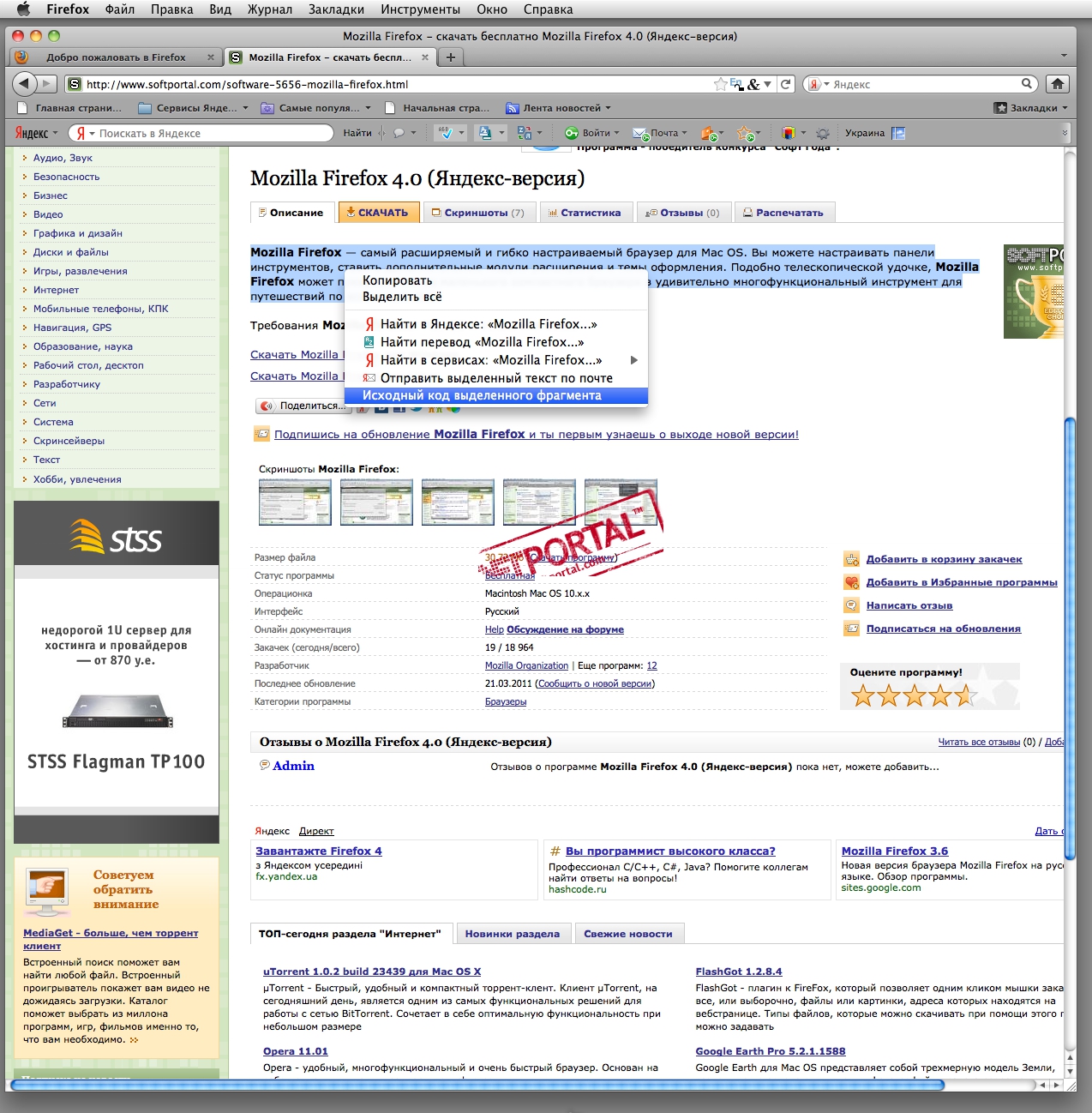Click the Яндекс logo on the toolbar
Viewport: 1092px width, 1113px height.
click(x=32, y=133)
